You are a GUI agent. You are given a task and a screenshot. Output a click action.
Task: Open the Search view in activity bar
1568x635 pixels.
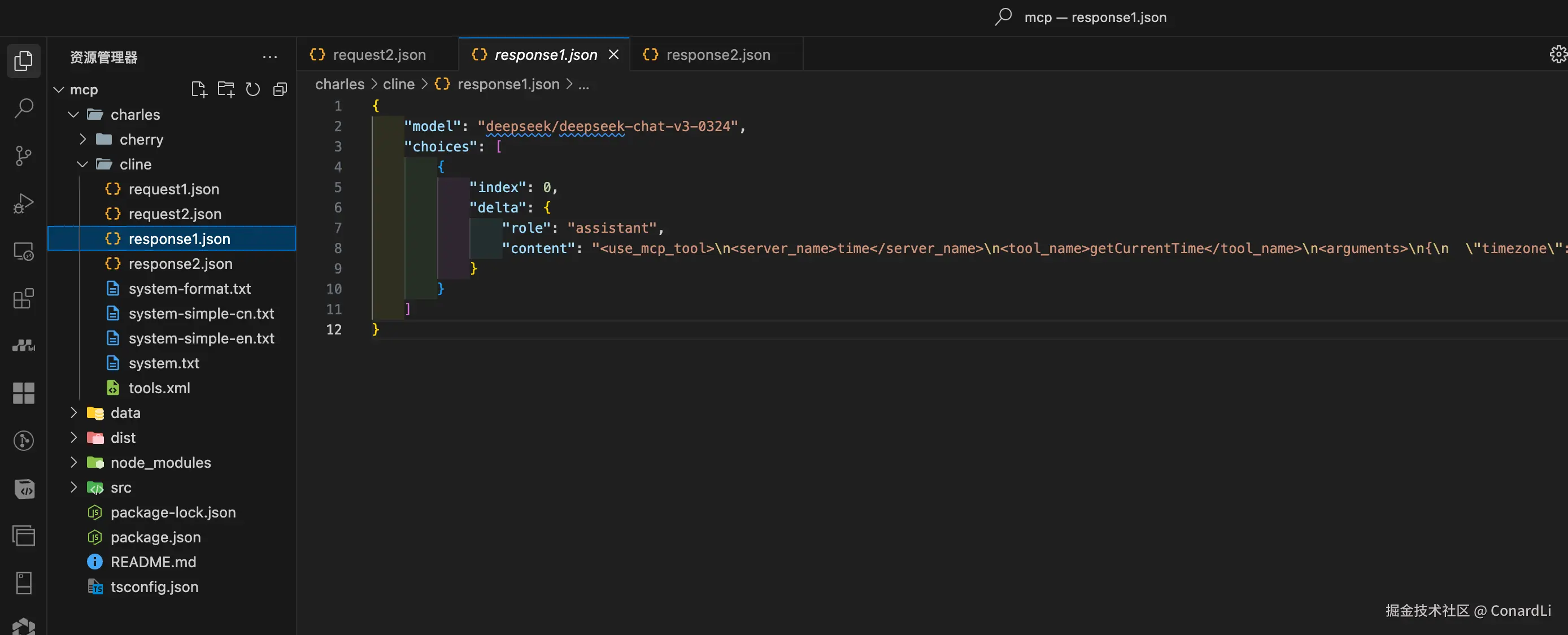23,108
